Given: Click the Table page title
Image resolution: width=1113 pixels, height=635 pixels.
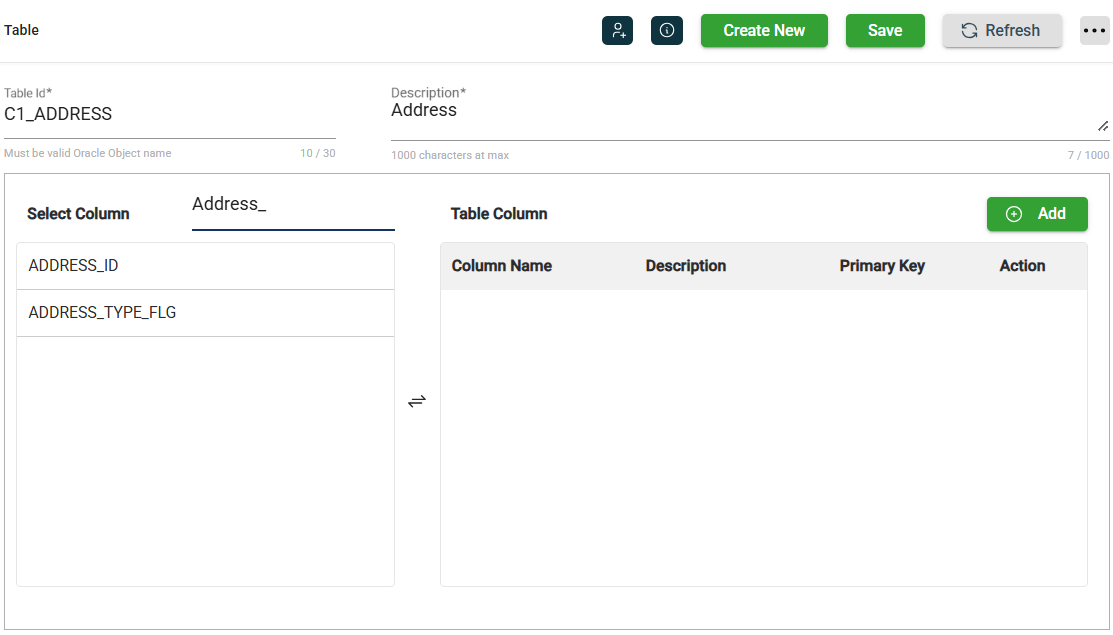Looking at the screenshot, I should 22,30.
